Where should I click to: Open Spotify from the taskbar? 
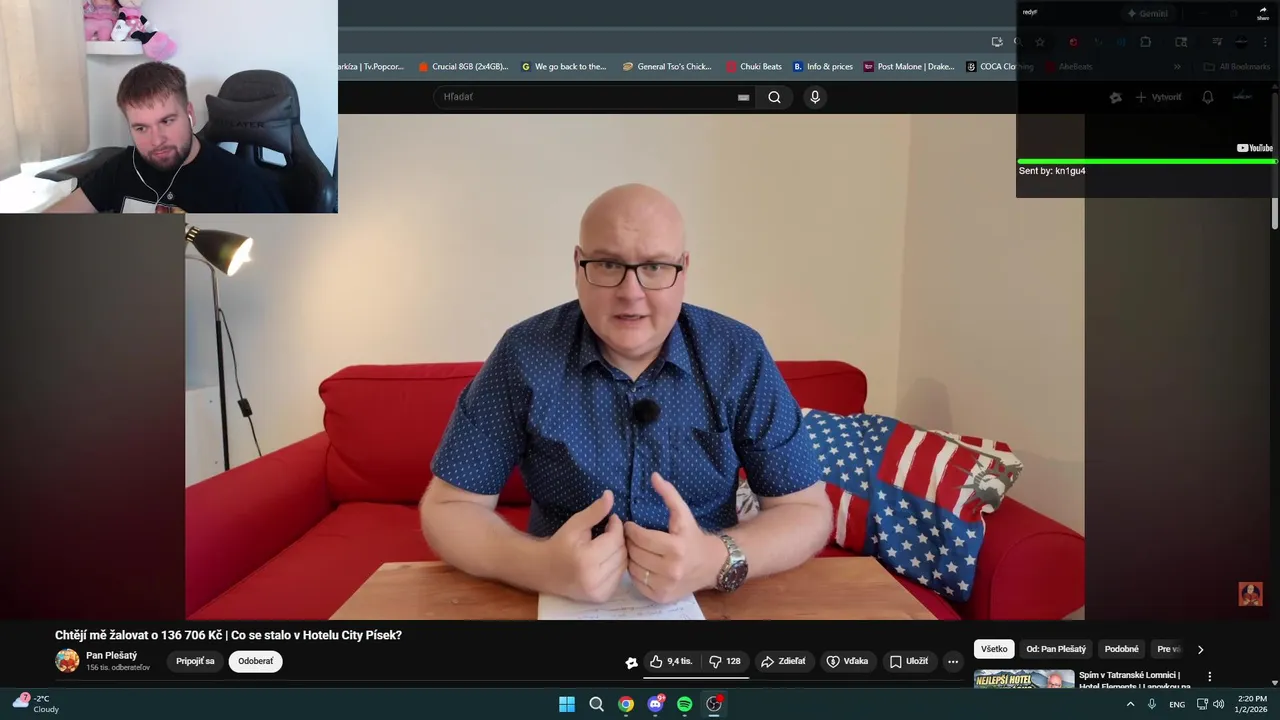(685, 704)
